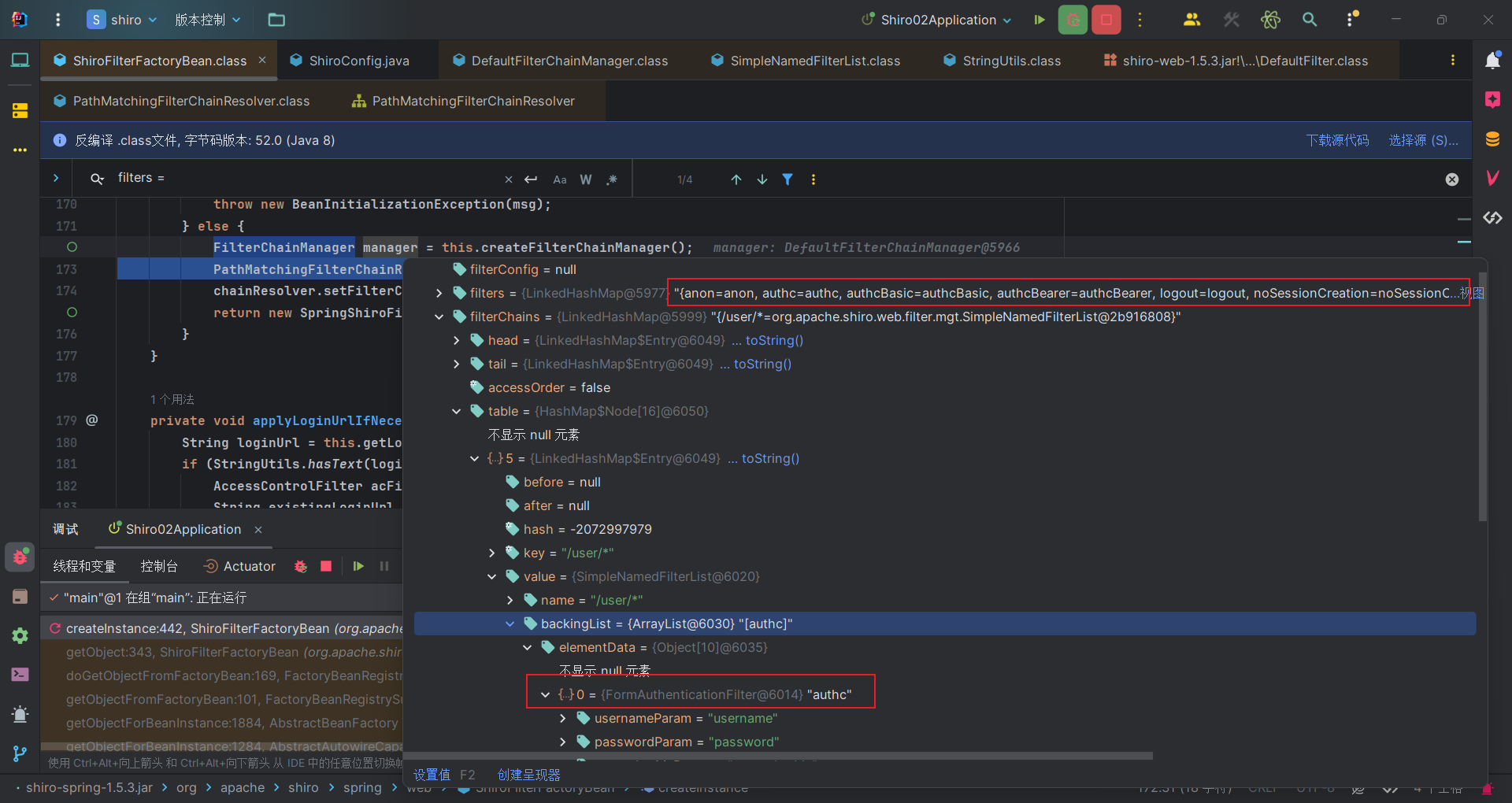Click the green debug bug button
This screenshot has height=803, width=1512.
tap(1073, 20)
